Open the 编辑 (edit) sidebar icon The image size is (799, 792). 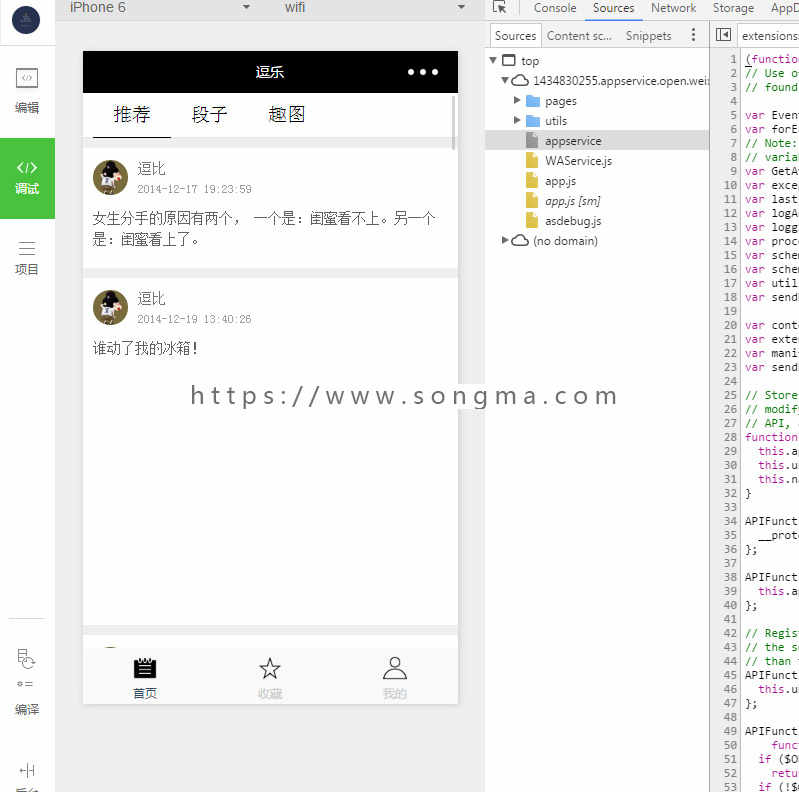(x=27, y=91)
